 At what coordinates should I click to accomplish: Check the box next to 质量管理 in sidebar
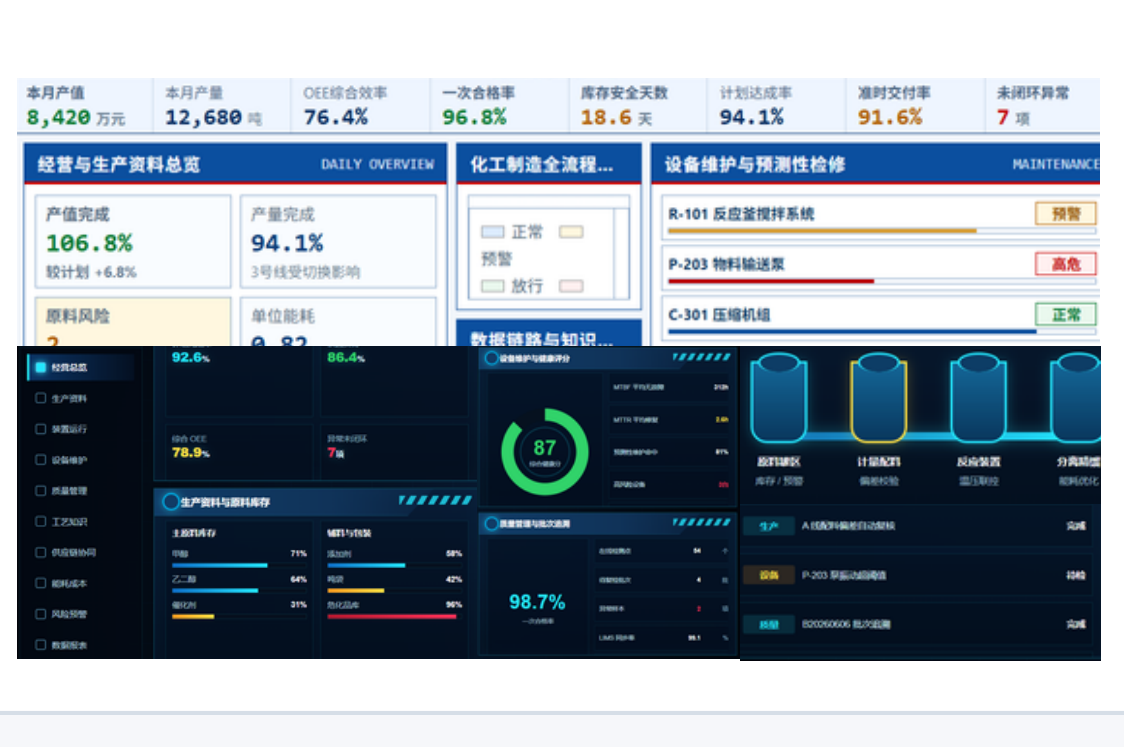[x=41, y=490]
